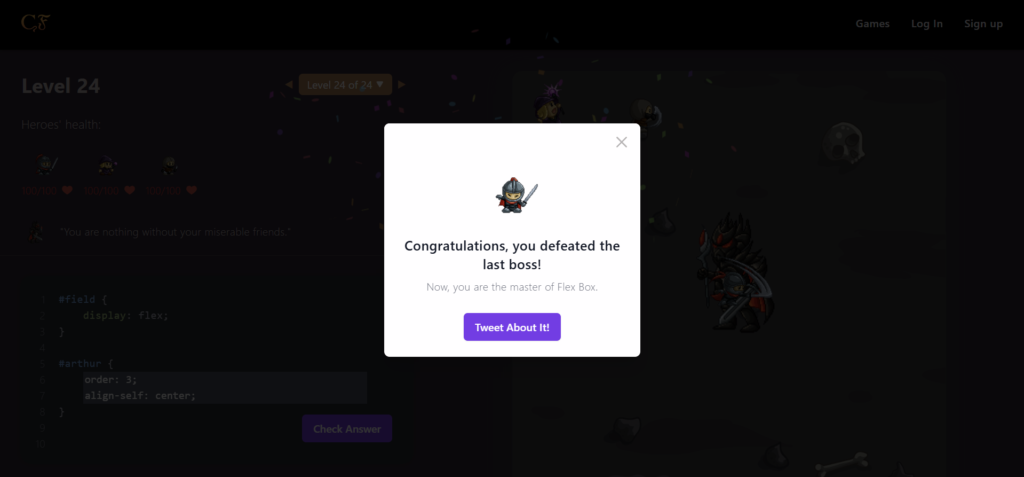The image size is (1024, 477).
Task: Click the knight avatar in the modal
Action: tap(516, 195)
